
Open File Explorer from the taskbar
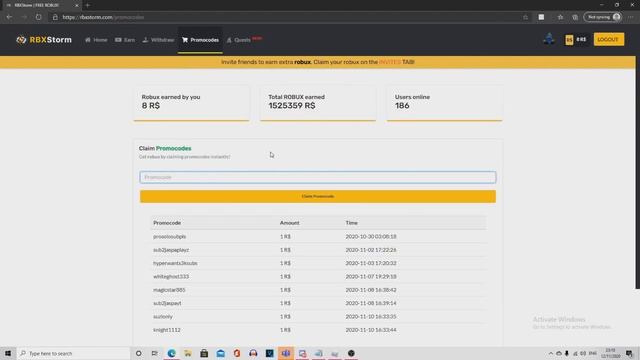tap(188, 353)
